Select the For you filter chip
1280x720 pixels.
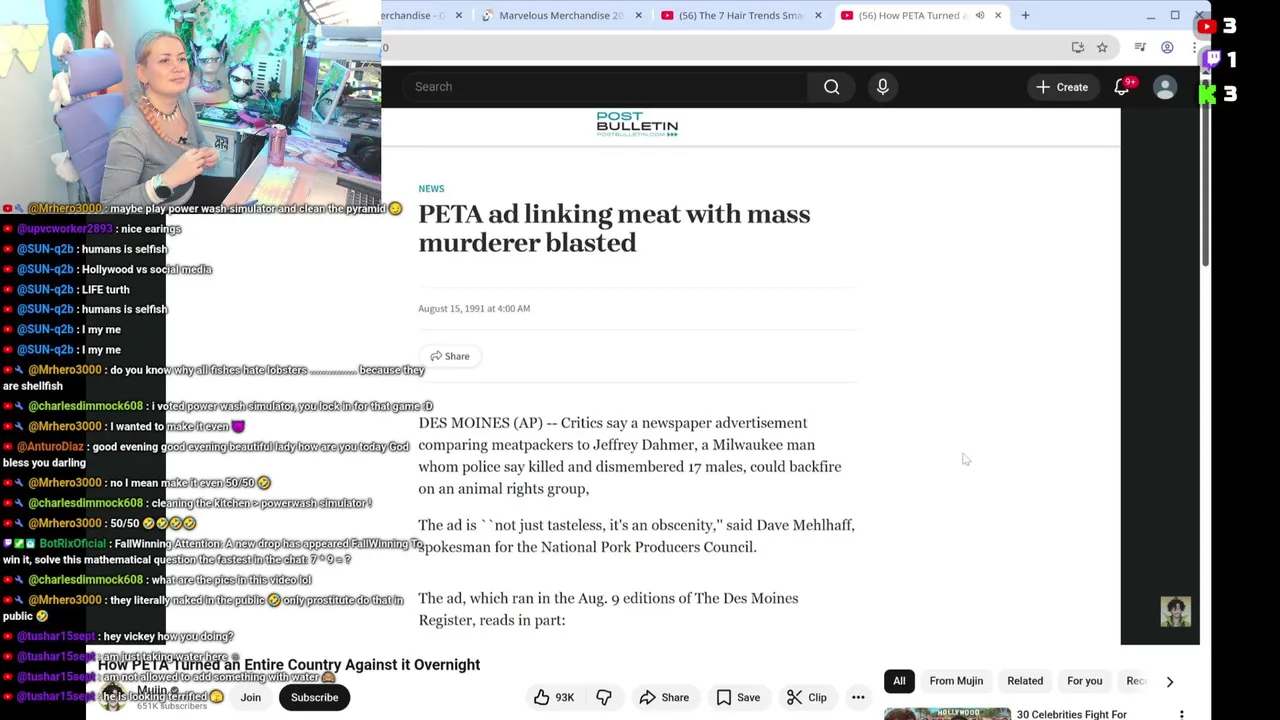(x=1084, y=681)
